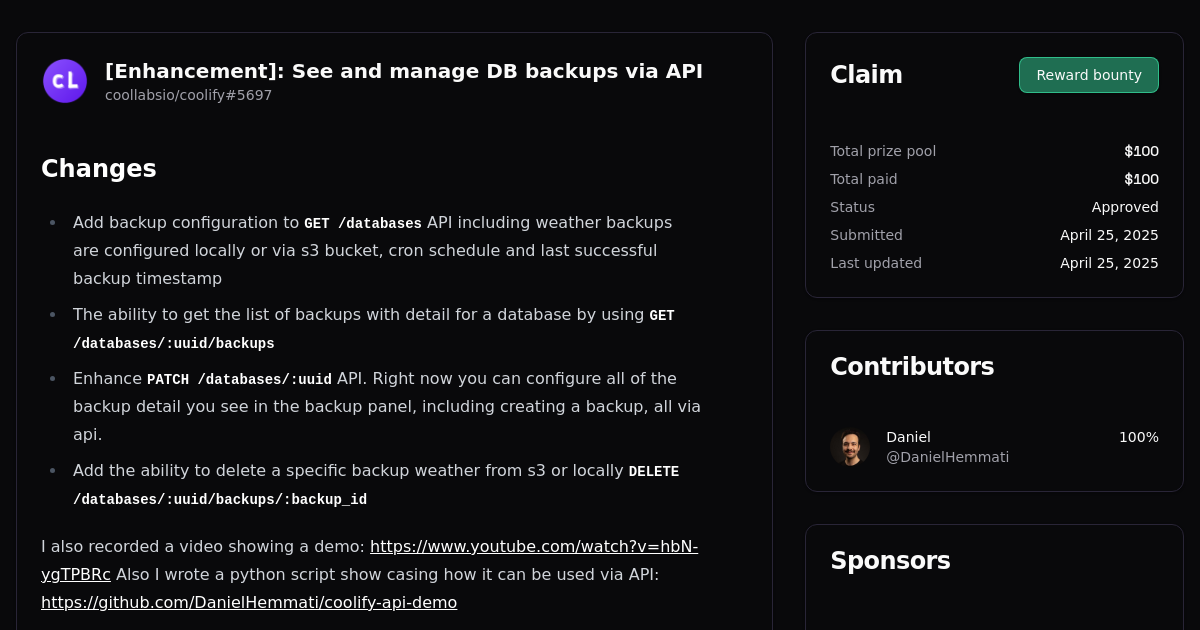Open the coollabsio/coolify#5697 issue reference
The width and height of the screenshot is (1200, 630).
(188, 95)
